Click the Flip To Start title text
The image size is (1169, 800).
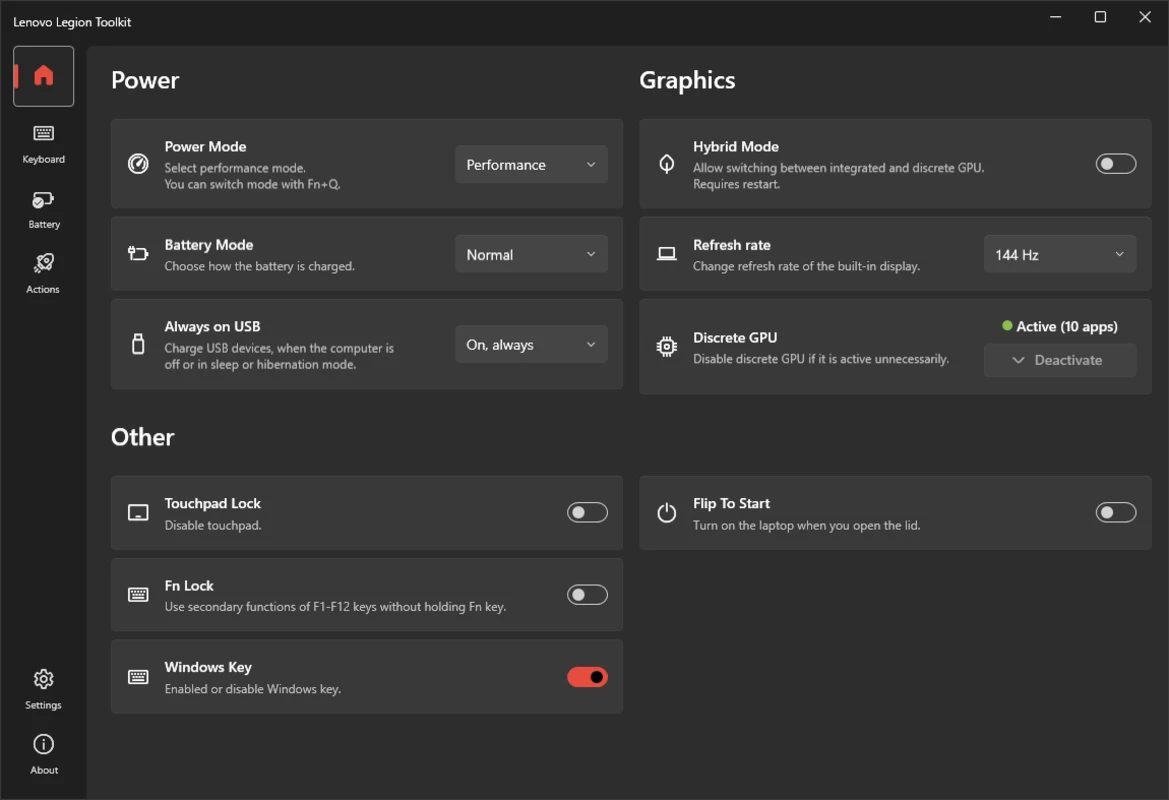point(731,504)
